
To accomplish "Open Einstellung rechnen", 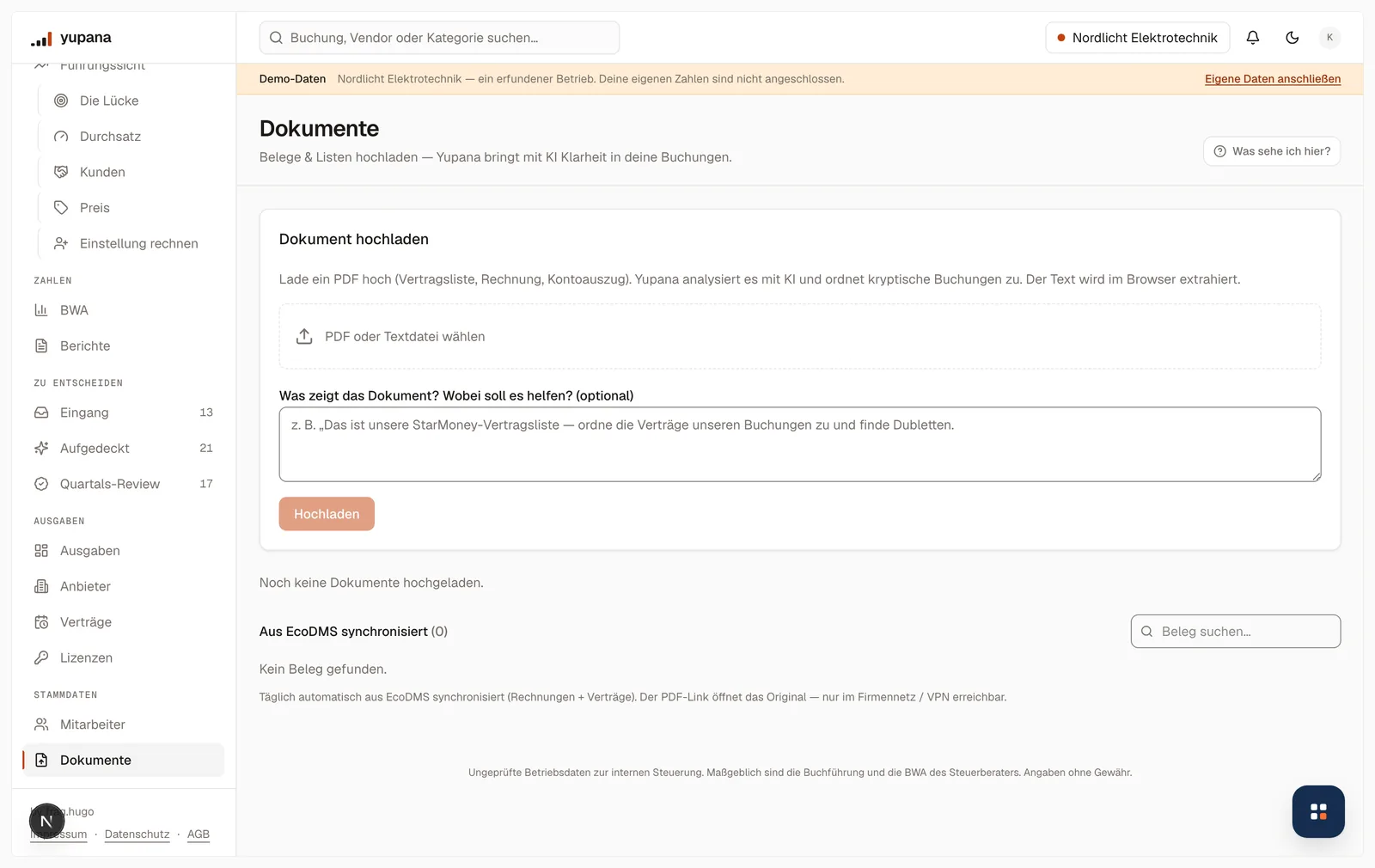I will 131,244.
